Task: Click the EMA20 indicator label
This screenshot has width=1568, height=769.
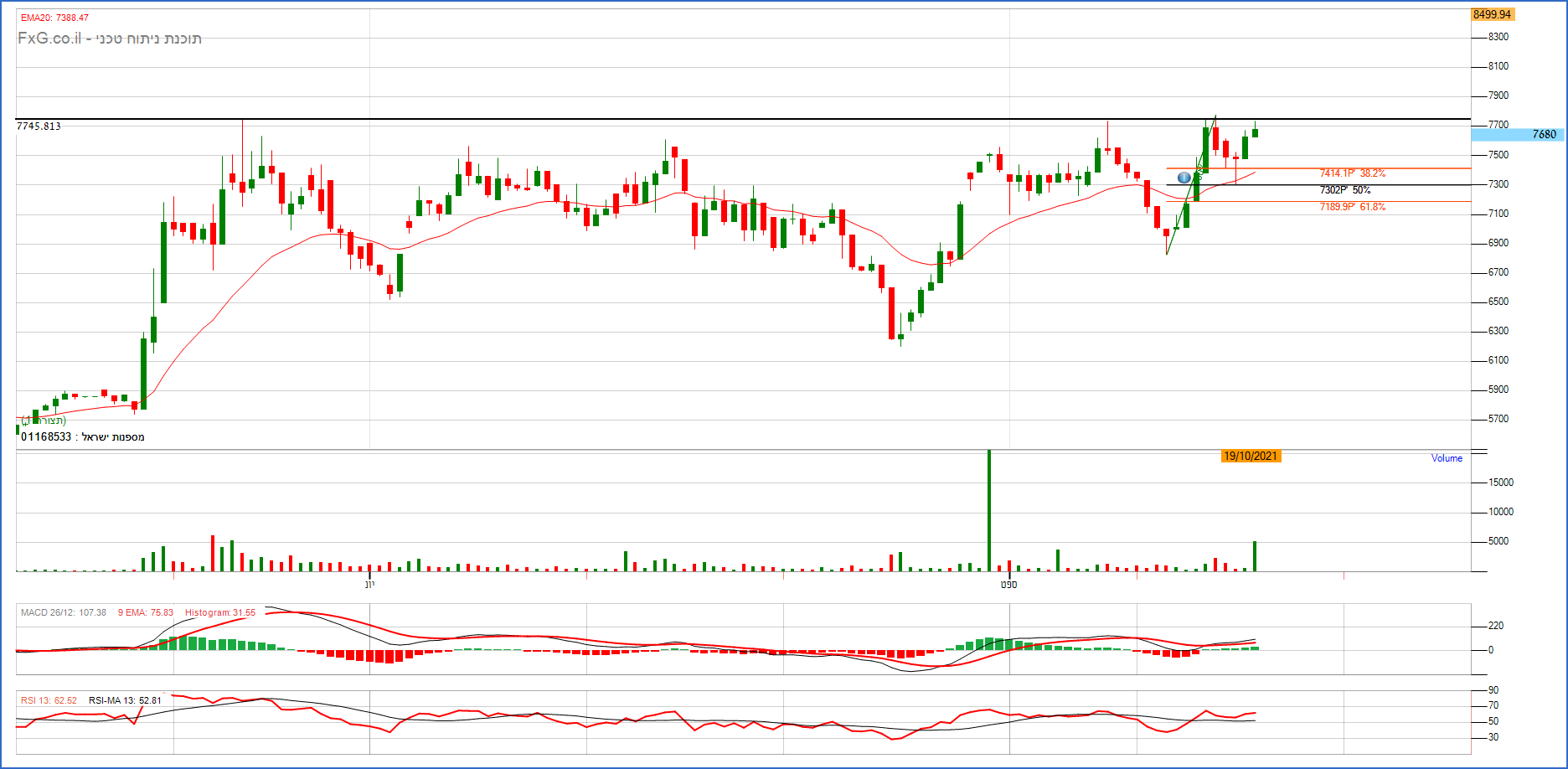Action: pyautogui.click(x=54, y=18)
